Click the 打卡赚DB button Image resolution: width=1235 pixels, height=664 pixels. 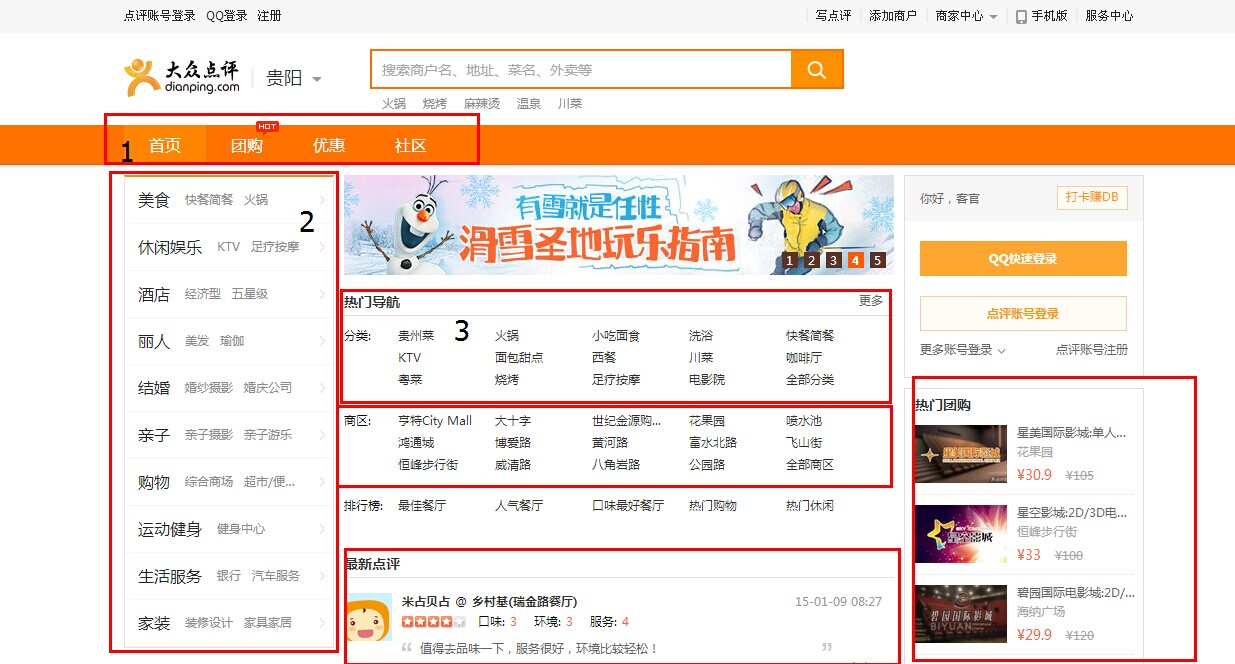[1092, 197]
